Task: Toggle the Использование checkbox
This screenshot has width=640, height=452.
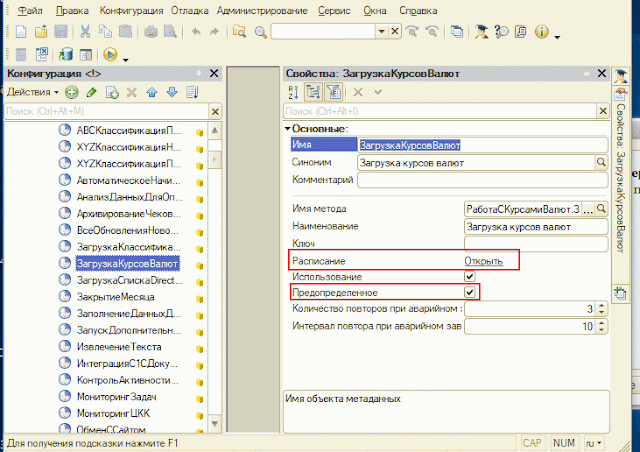Action: point(470,276)
